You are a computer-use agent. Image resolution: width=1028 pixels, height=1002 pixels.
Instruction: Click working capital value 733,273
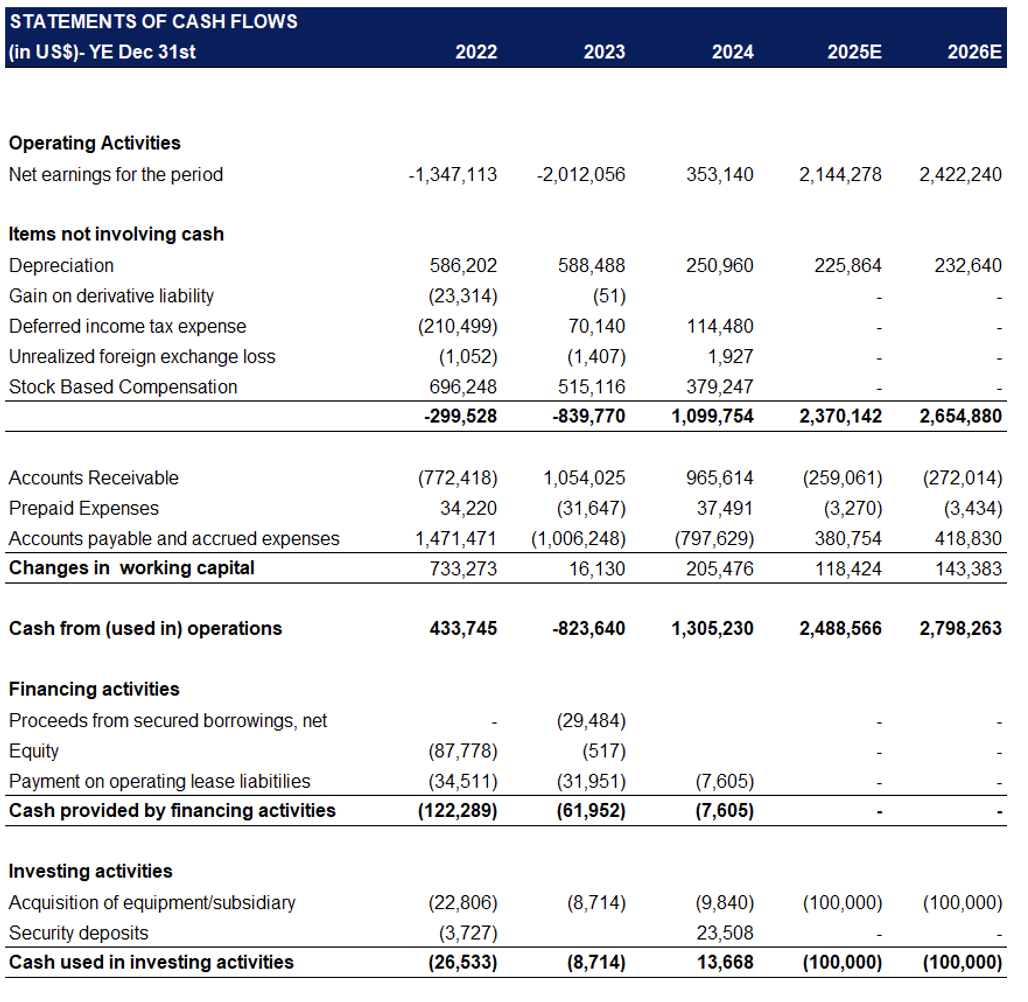[463, 569]
